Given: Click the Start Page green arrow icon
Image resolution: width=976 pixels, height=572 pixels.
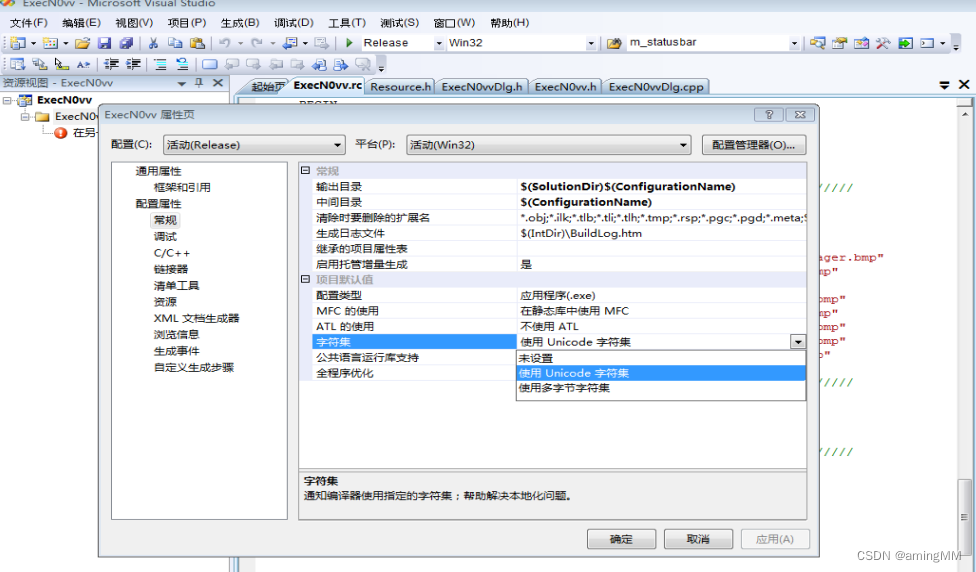Looking at the screenshot, I should pyautogui.click(x=906, y=43).
